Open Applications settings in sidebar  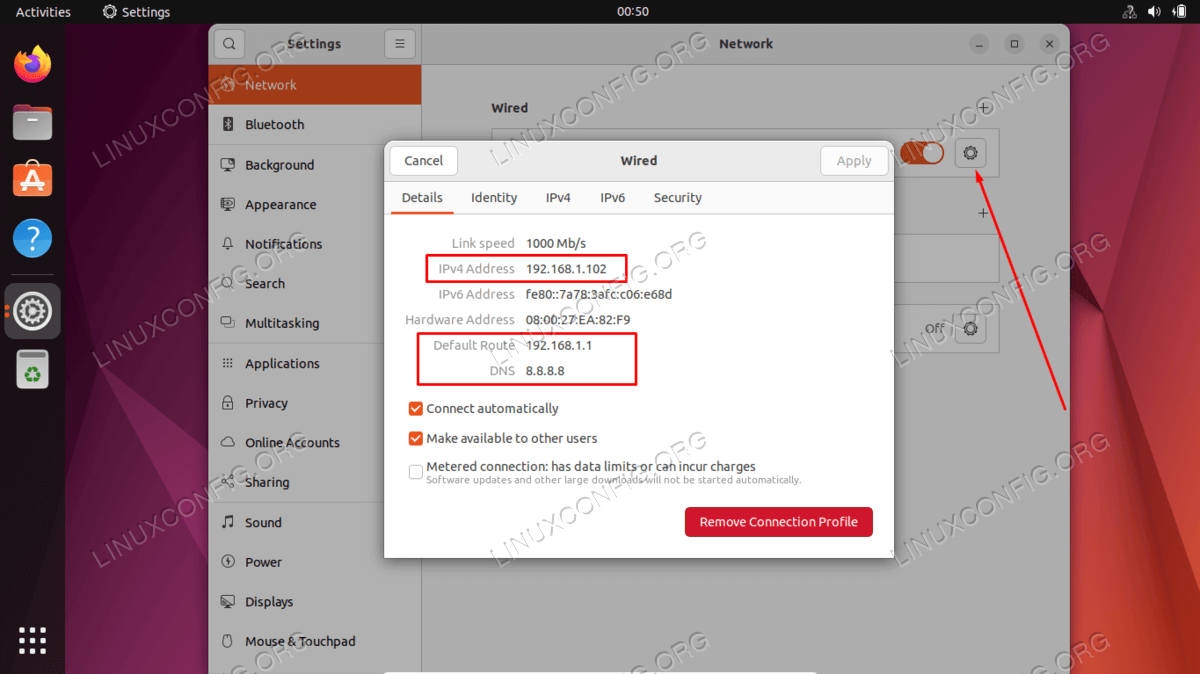[314, 363]
